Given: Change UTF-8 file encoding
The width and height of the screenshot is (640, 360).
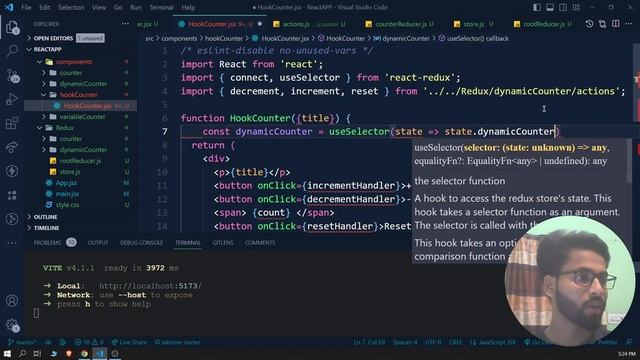Looking at the screenshot, I should point(433,342).
